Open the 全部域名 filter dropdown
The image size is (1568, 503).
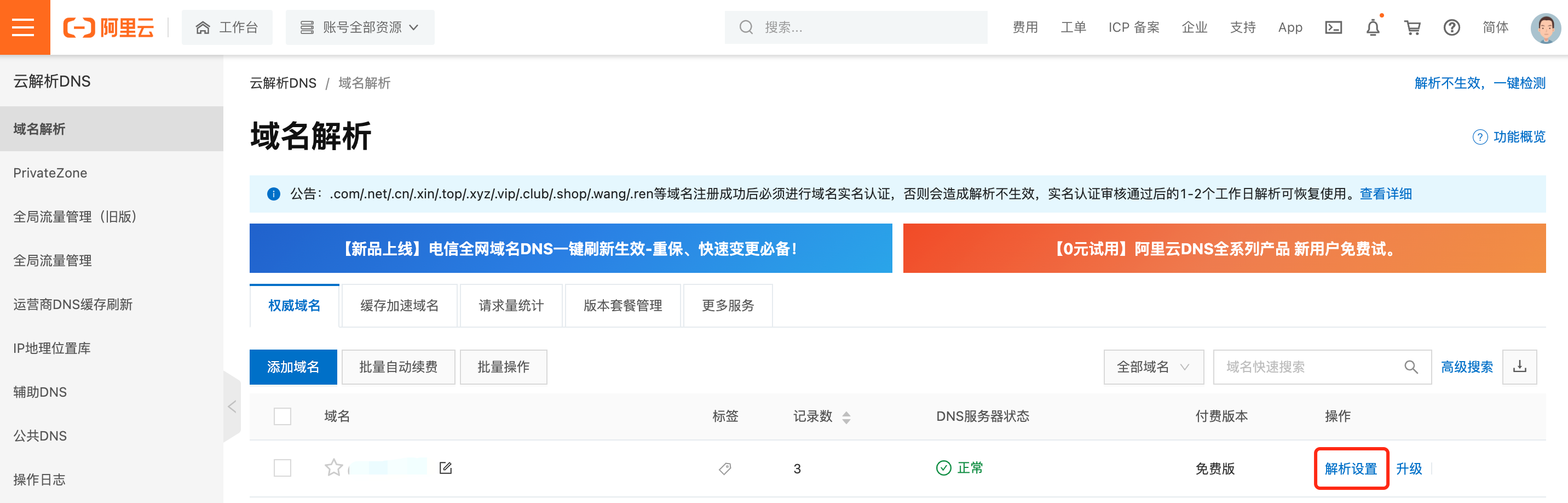1154,367
